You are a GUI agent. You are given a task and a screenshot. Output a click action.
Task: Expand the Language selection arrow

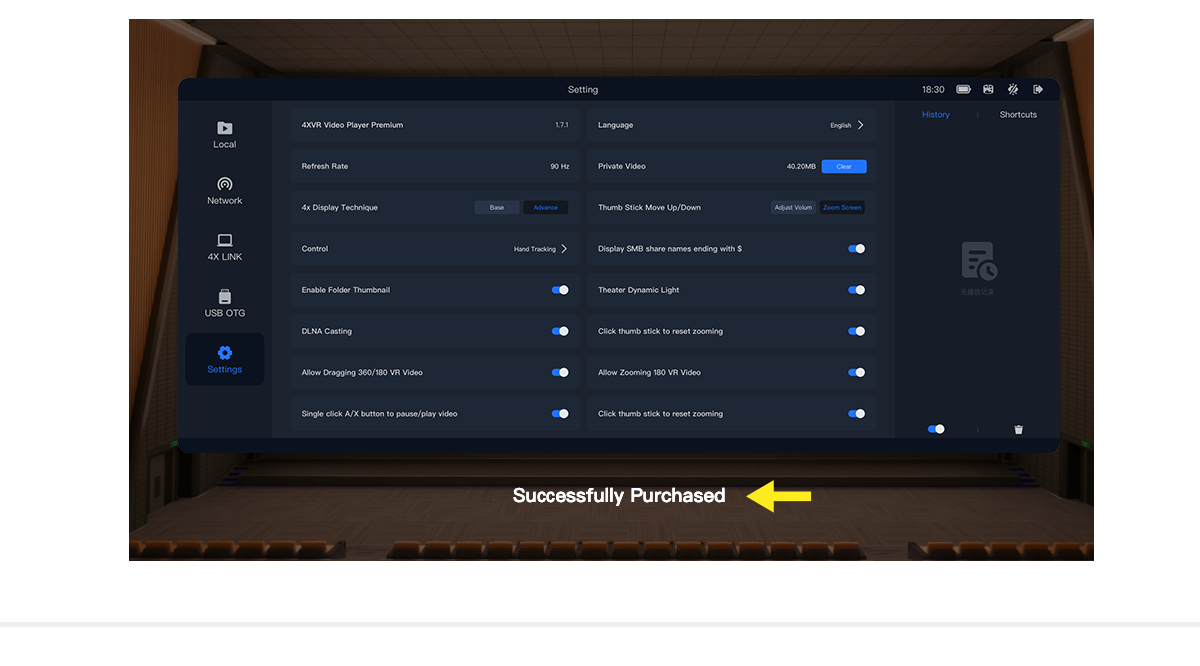860,125
